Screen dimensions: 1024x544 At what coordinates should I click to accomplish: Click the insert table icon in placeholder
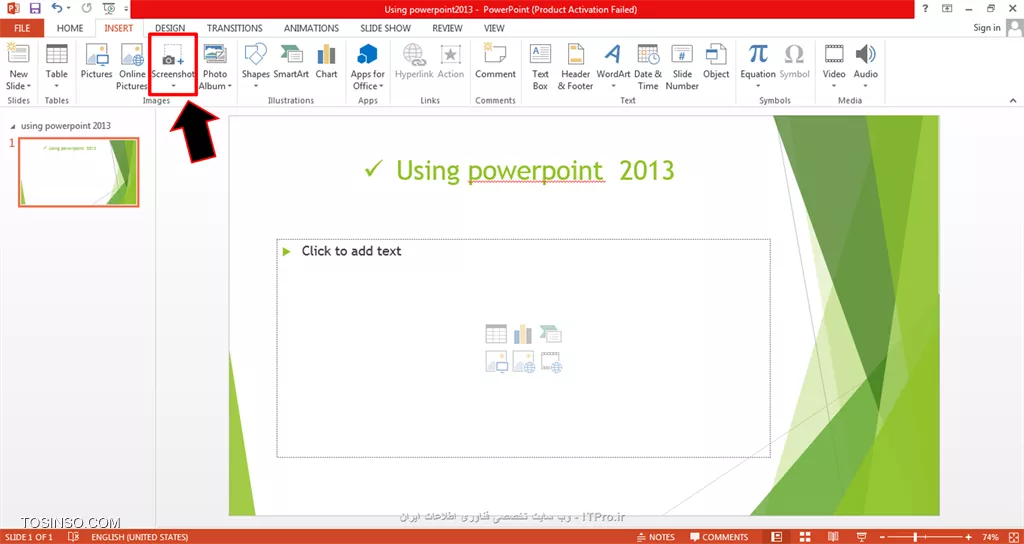click(496, 334)
